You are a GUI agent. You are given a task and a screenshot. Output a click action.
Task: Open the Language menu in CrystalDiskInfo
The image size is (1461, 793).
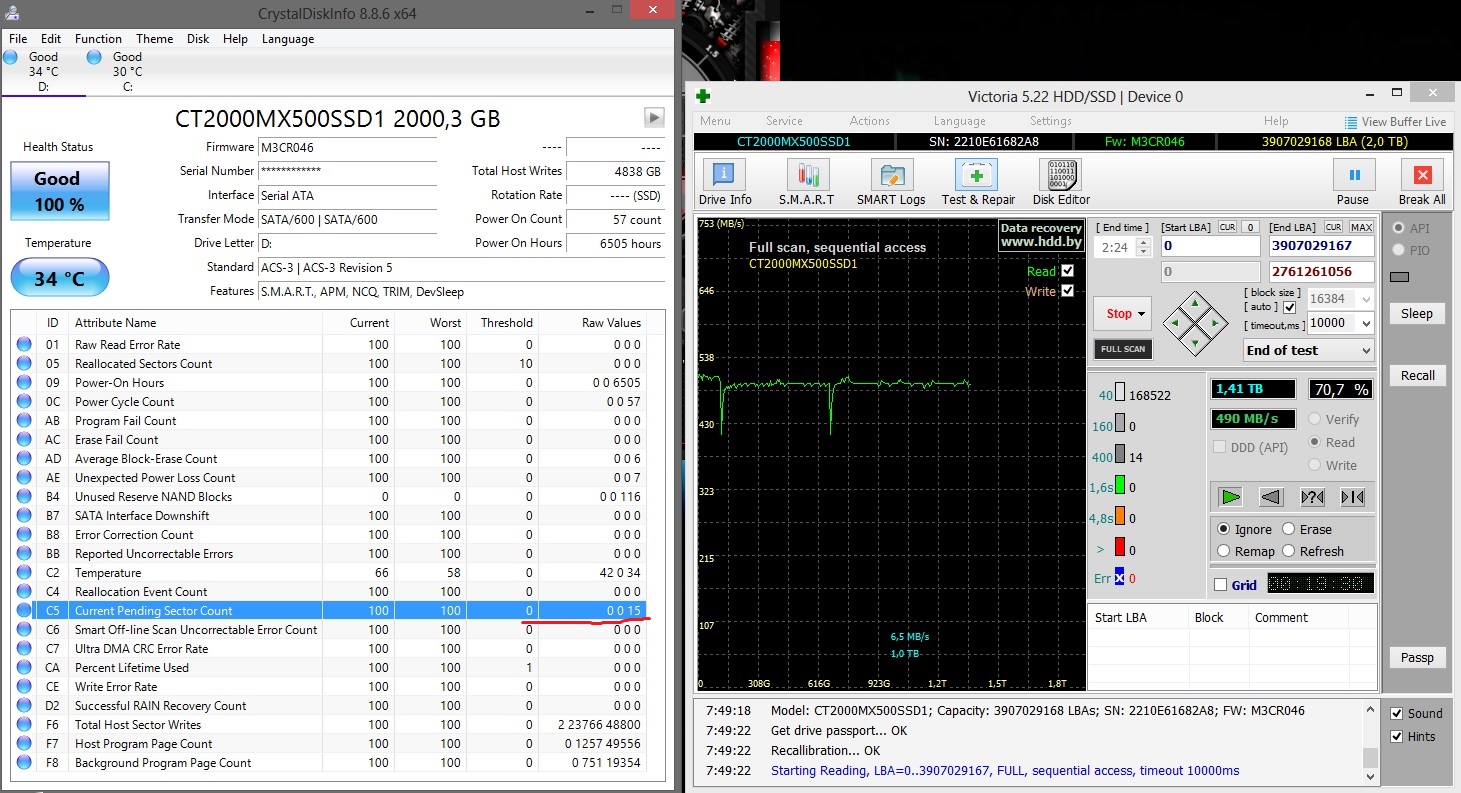click(288, 39)
